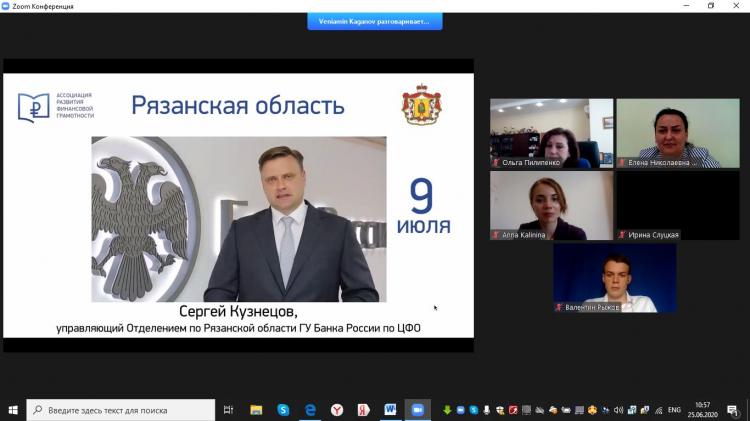Viewport: 750px width, 421px height.
Task: Open Task View on the taskbar
Action: click(229, 410)
